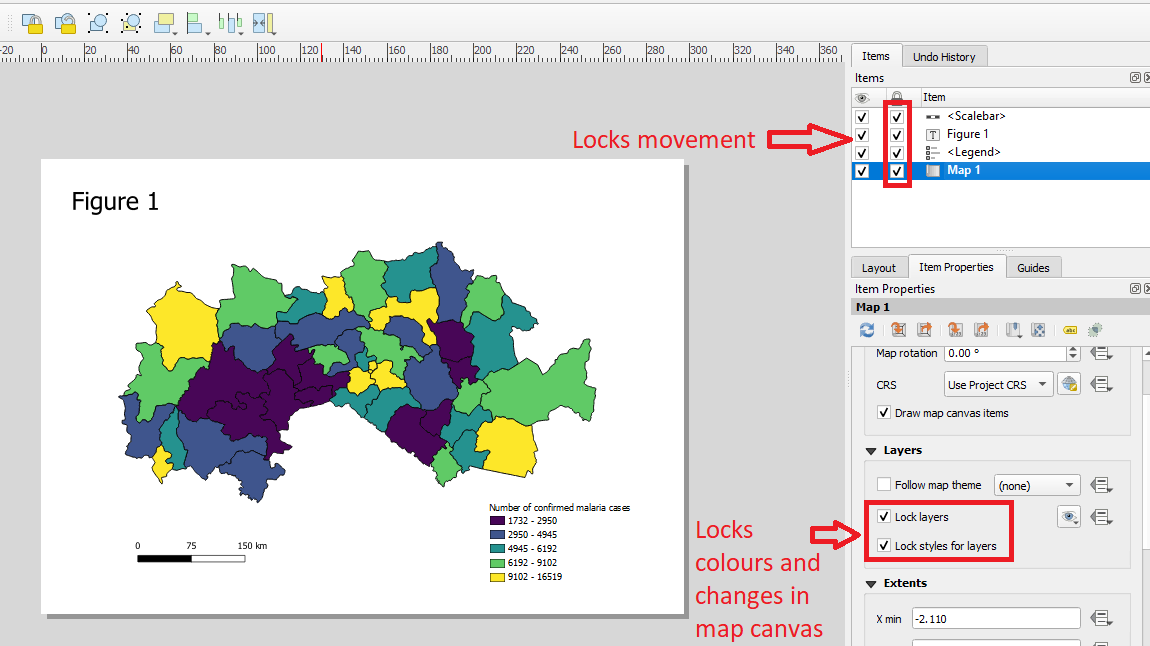The image size is (1150, 646).
Task: Click data-defined override icon for CRS
Action: coord(1101,384)
